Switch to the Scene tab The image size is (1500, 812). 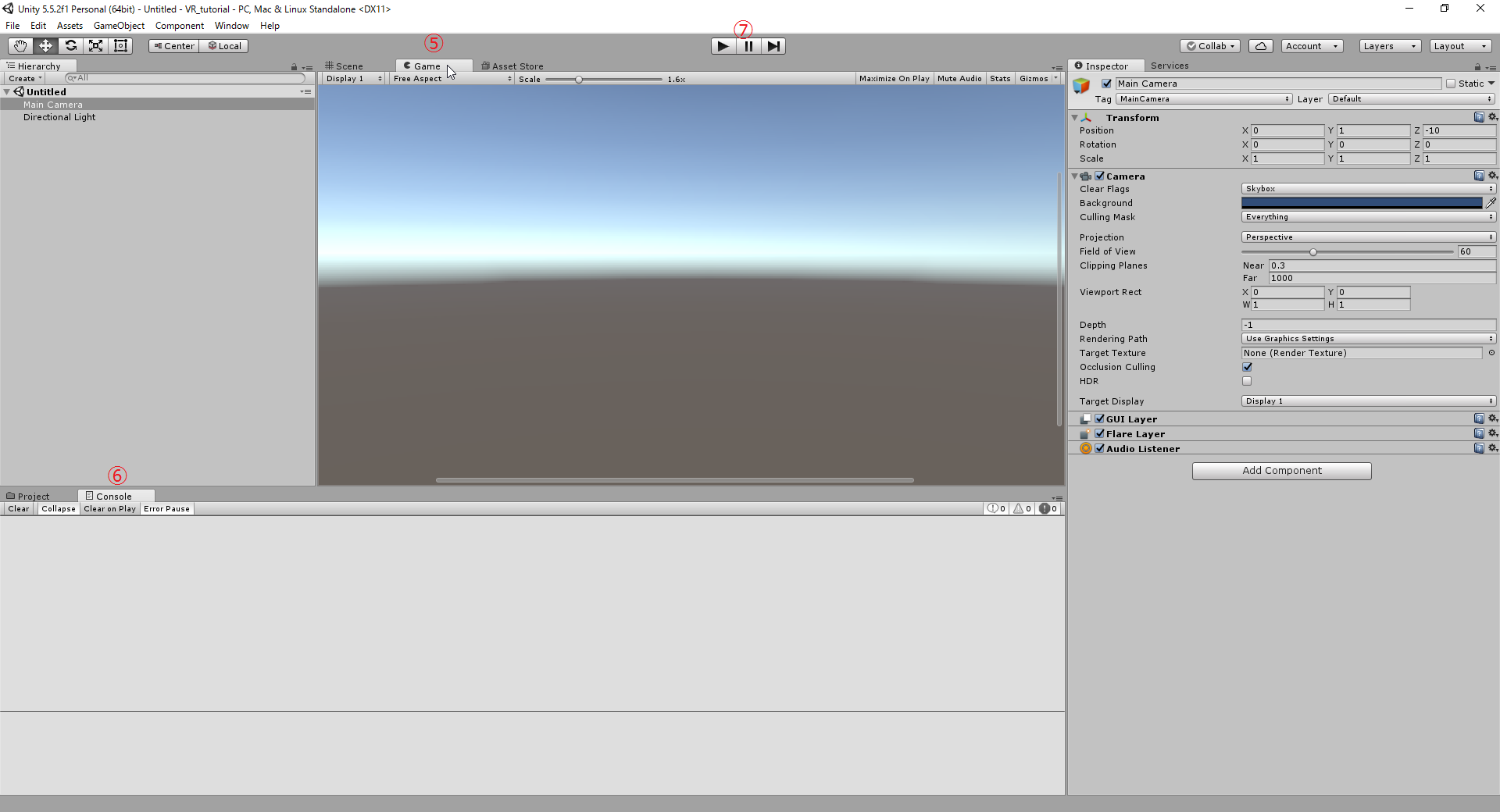345,66
